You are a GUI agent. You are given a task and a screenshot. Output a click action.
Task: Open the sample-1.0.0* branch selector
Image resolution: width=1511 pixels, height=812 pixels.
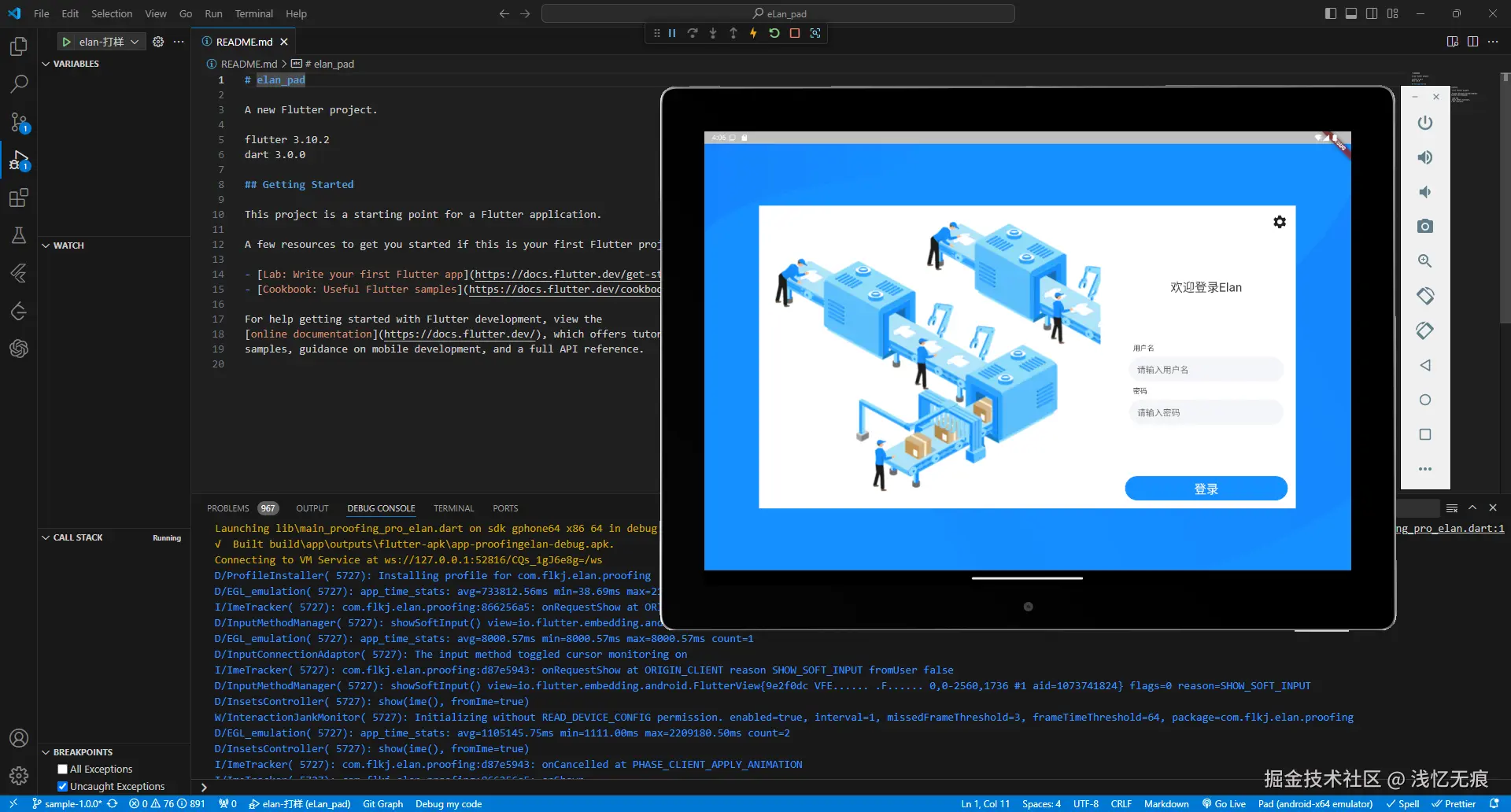click(x=68, y=804)
